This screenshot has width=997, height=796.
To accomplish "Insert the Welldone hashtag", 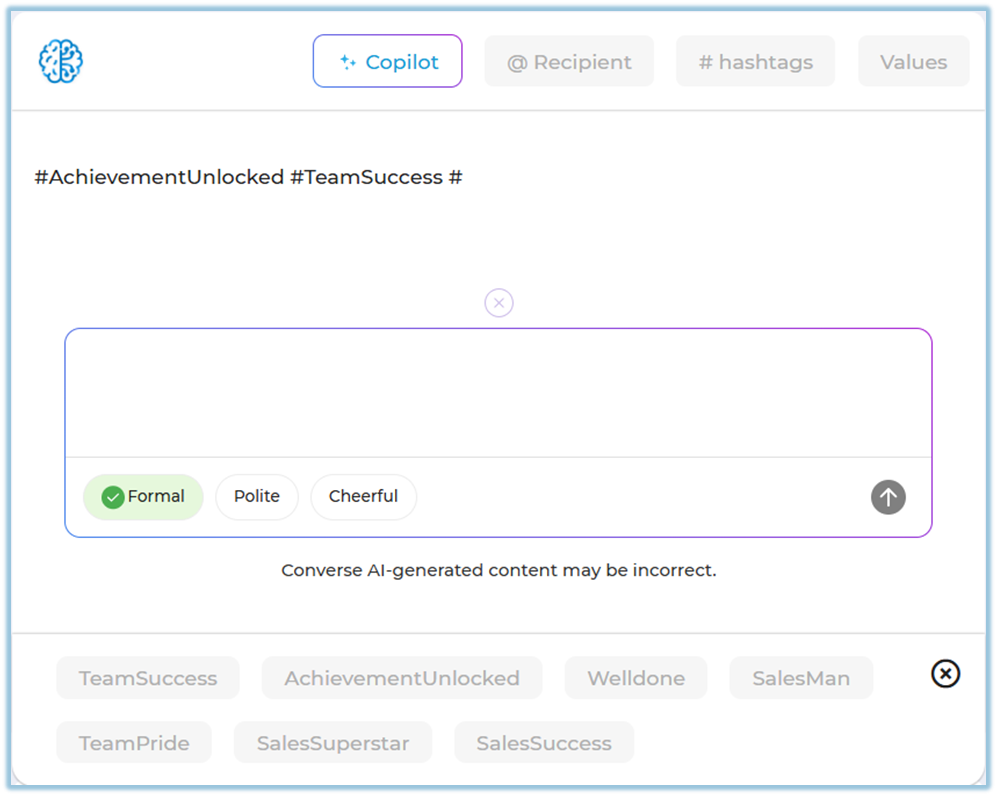I will (636, 678).
